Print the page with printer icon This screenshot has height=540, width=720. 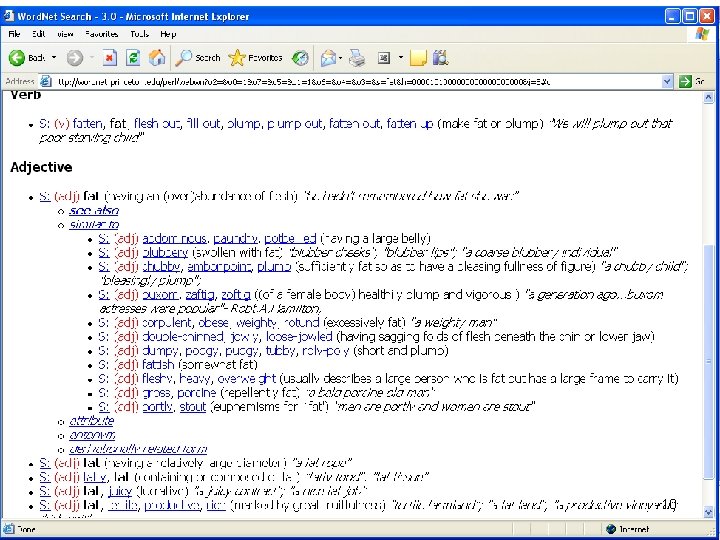357,58
